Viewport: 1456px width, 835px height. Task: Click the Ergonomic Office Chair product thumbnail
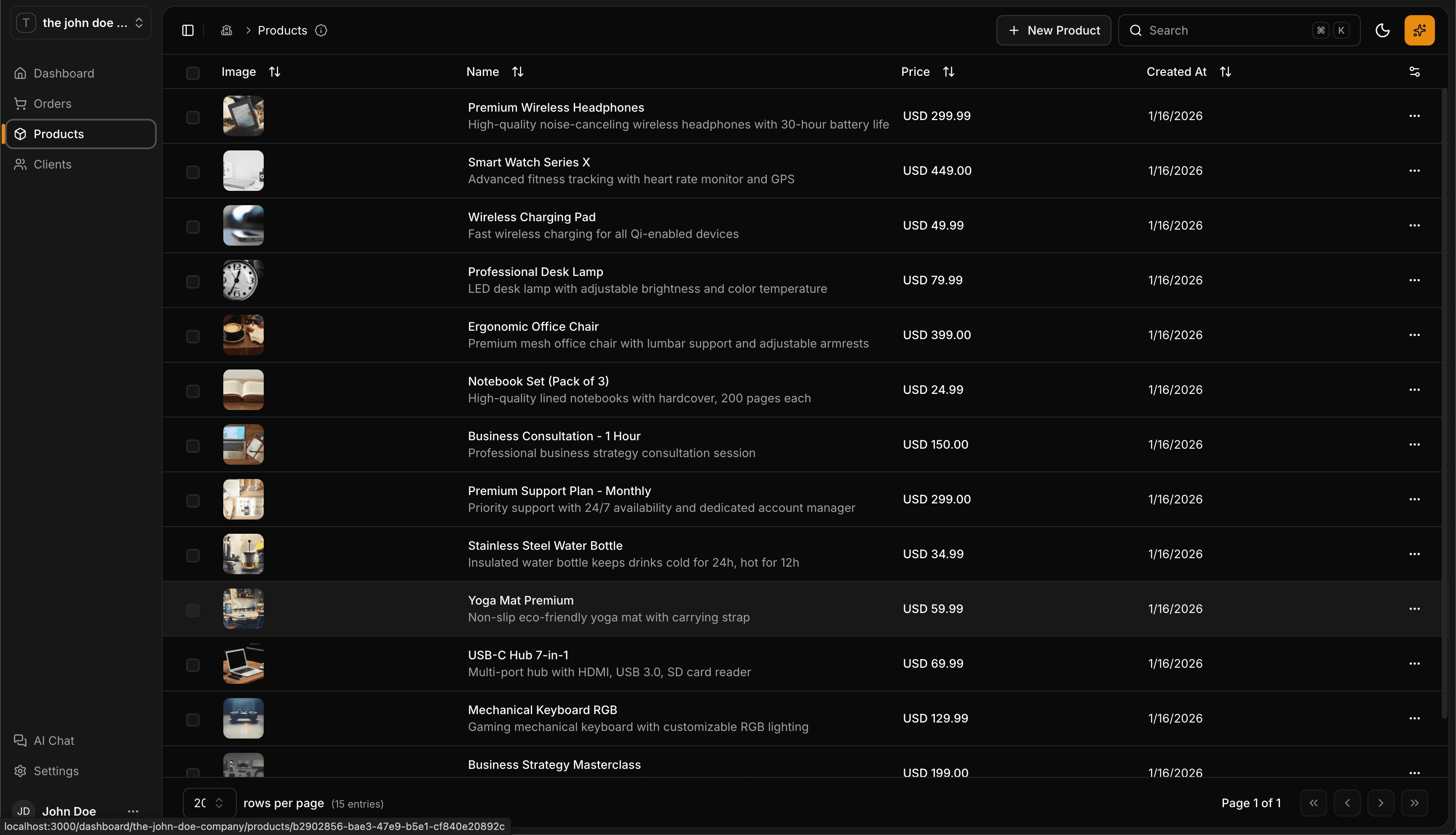pyautogui.click(x=243, y=335)
